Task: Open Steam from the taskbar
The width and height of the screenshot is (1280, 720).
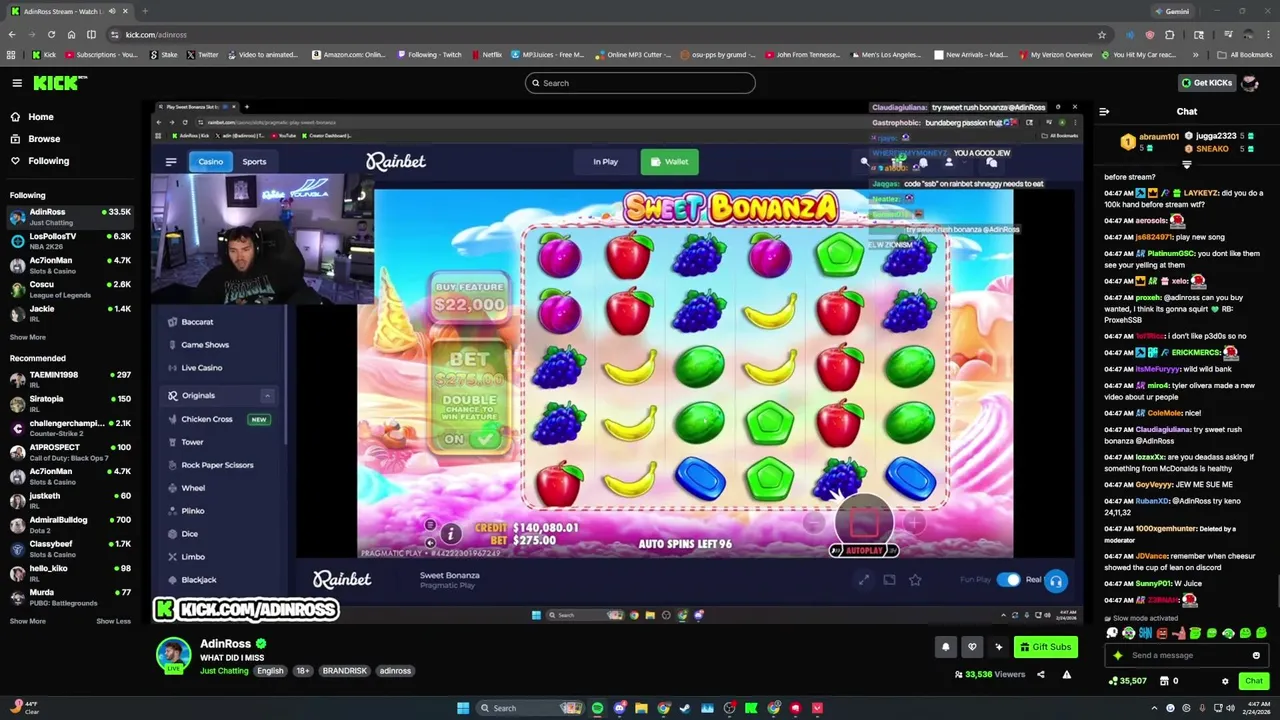Action: coord(685,708)
